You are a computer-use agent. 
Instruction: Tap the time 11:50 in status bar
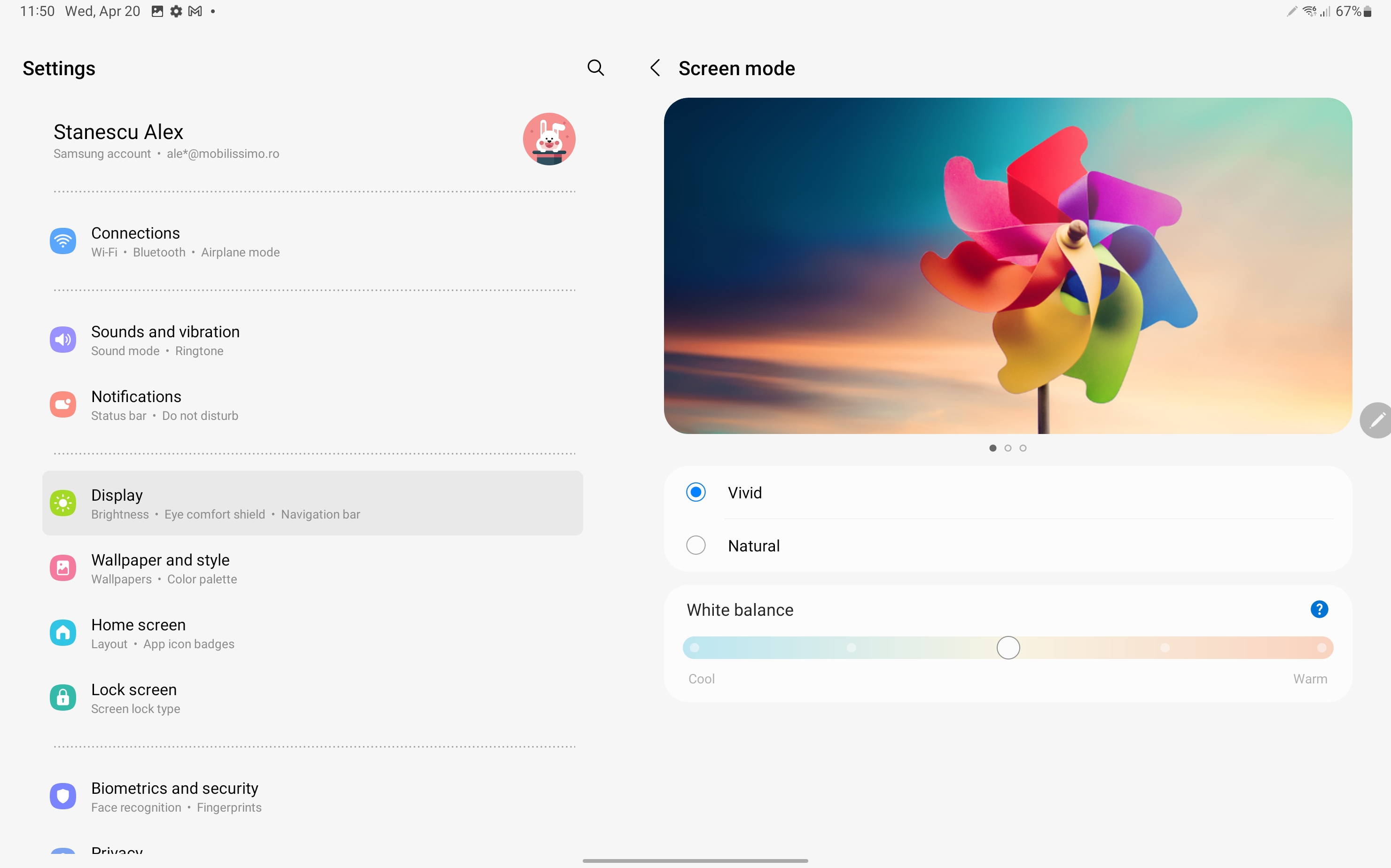click(37, 11)
